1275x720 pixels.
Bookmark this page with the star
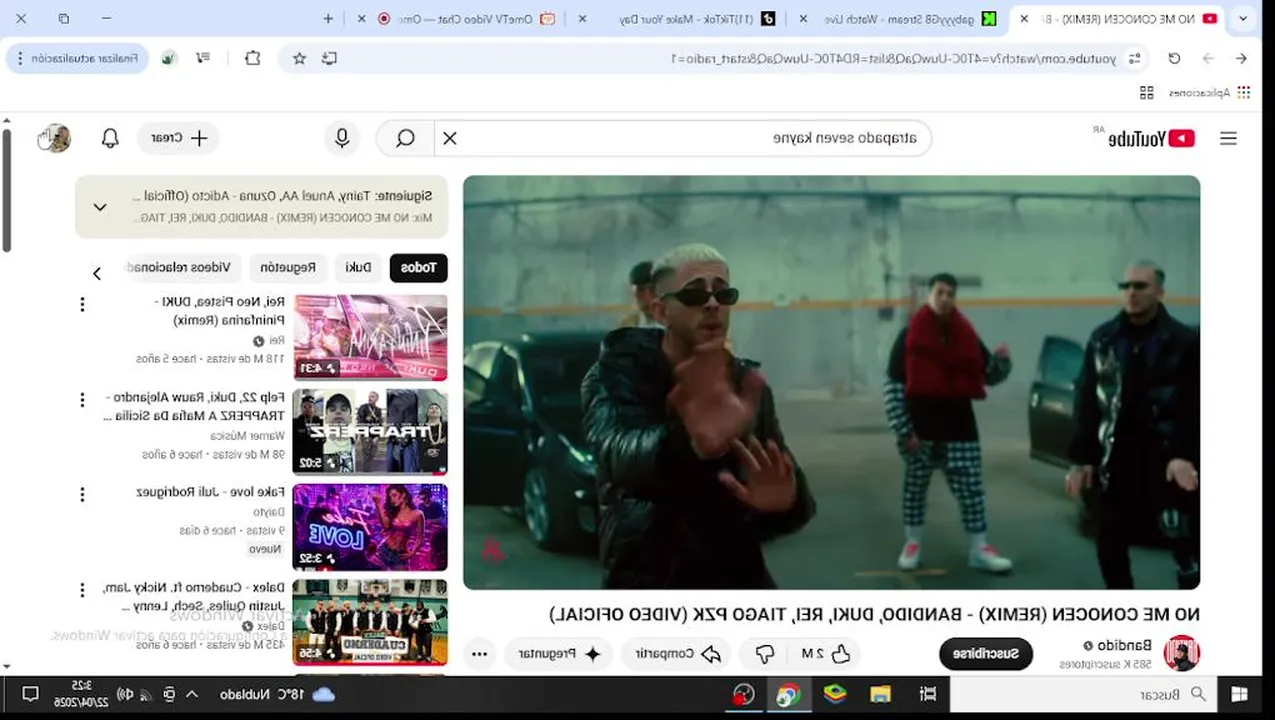click(x=299, y=59)
